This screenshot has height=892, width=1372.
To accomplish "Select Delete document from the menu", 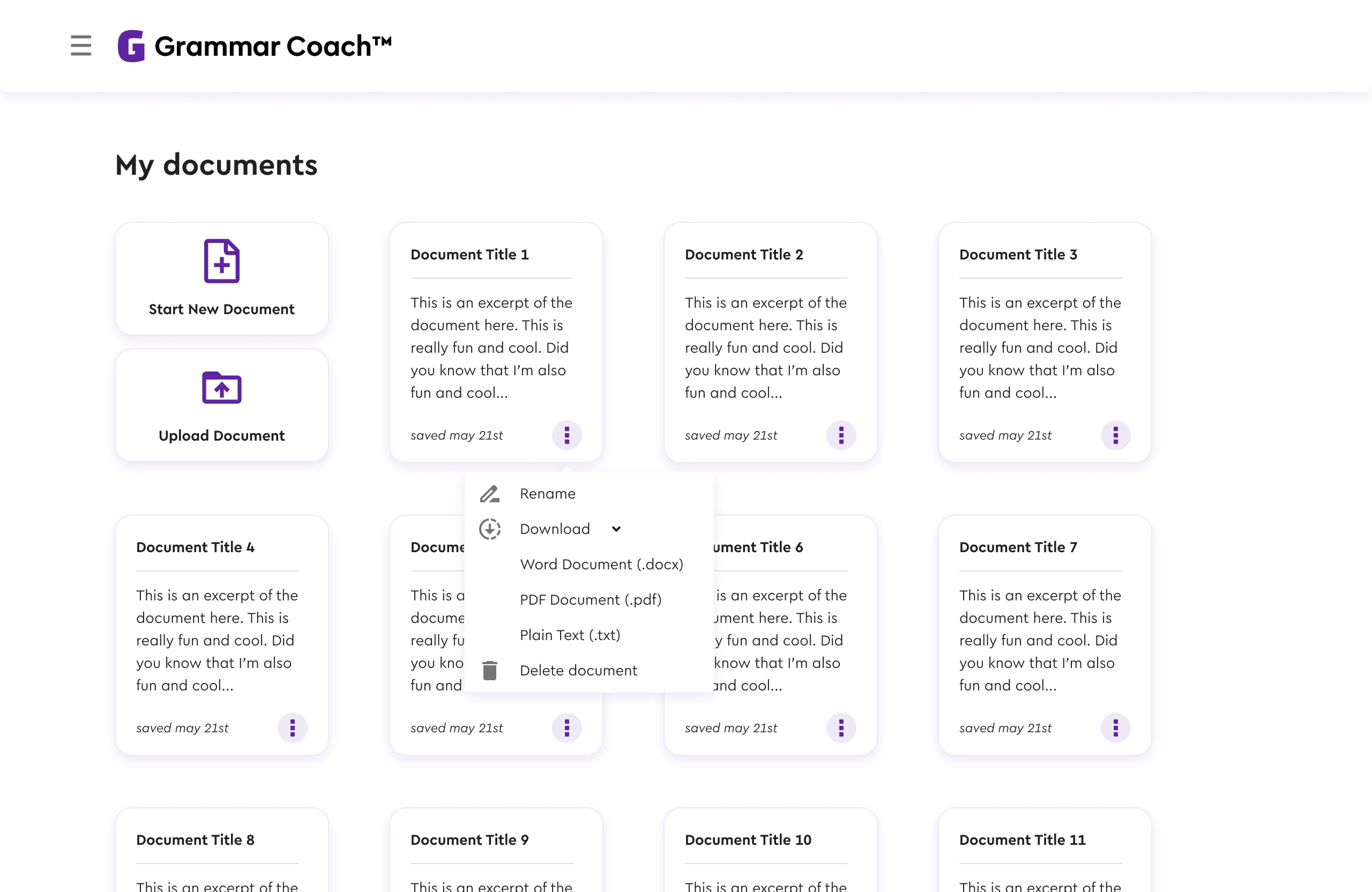I will coord(578,670).
